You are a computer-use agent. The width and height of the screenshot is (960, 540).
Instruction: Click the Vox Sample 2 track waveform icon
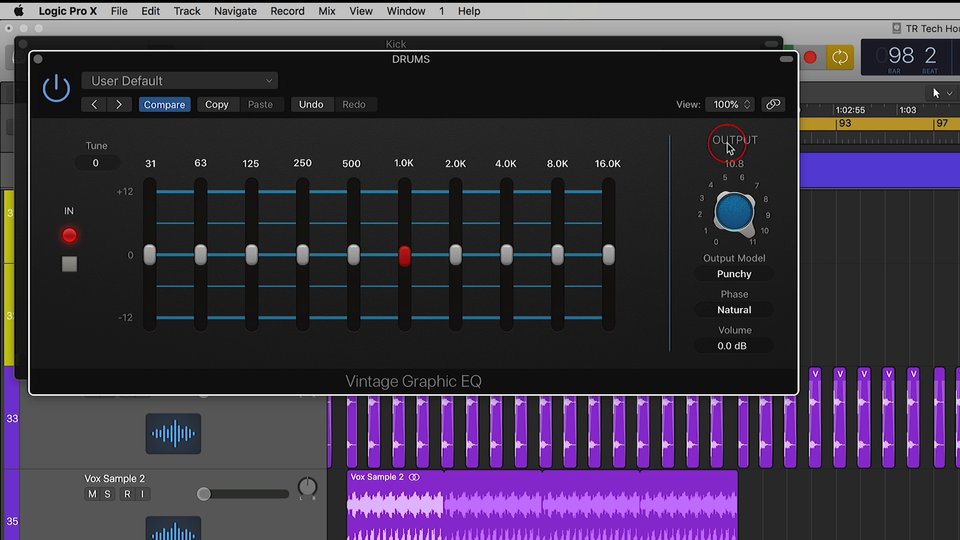173,528
